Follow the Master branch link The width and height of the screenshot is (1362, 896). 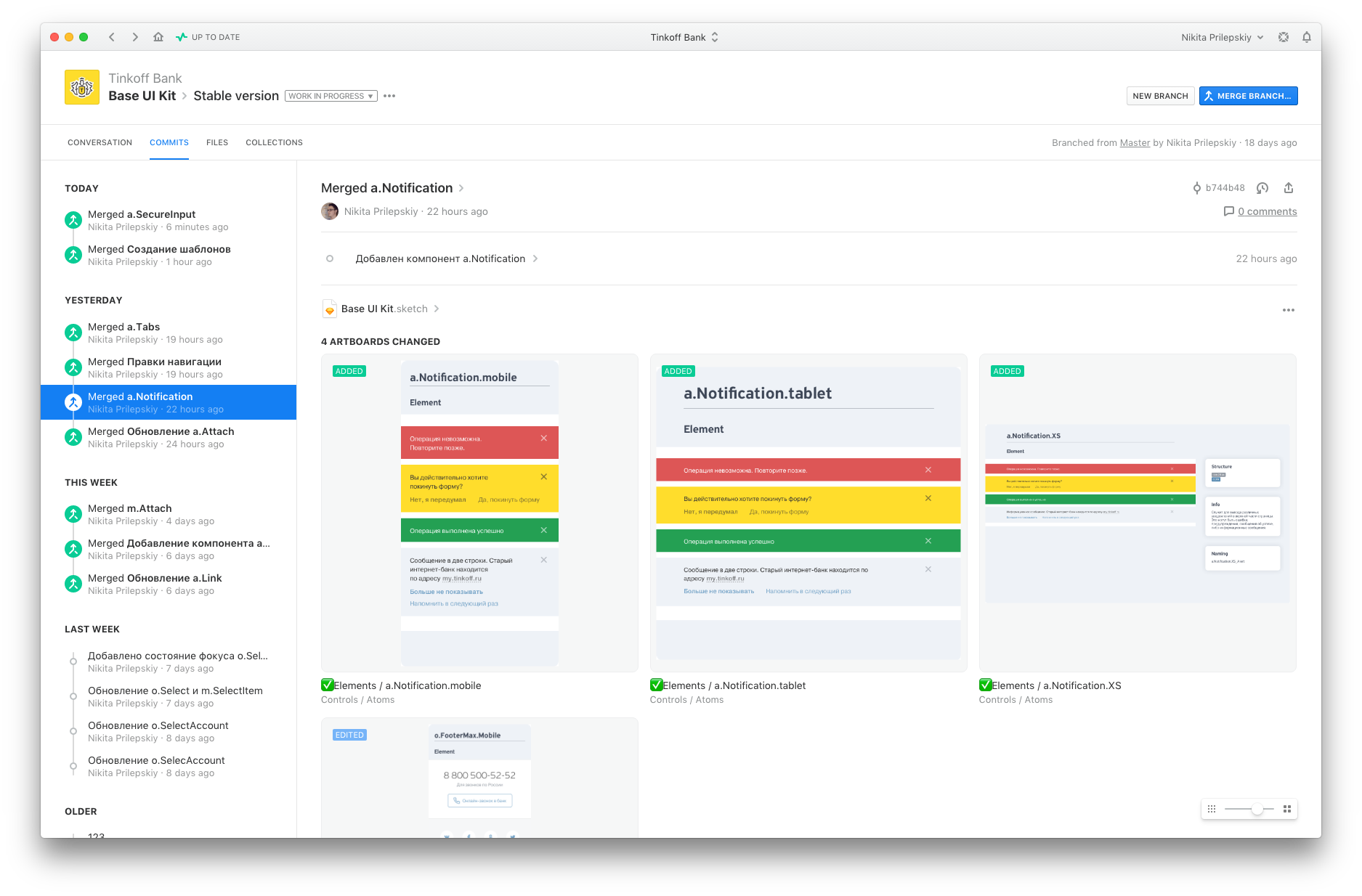(1135, 142)
